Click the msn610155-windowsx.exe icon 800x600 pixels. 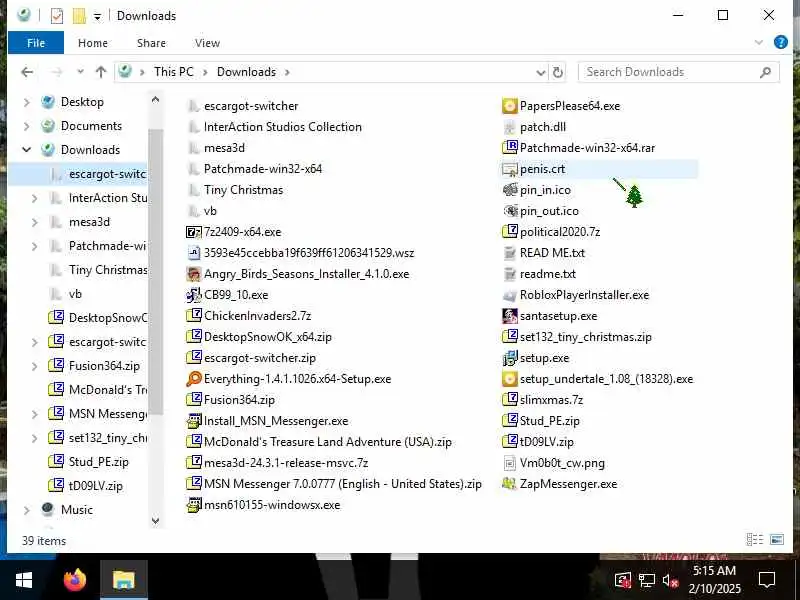tap(193, 505)
